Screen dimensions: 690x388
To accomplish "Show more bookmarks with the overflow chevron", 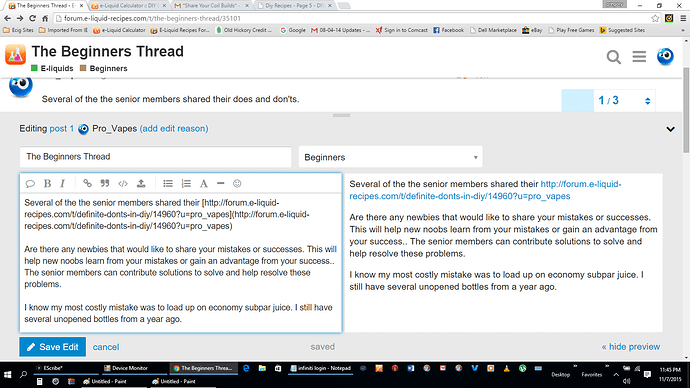I will click(x=683, y=30).
